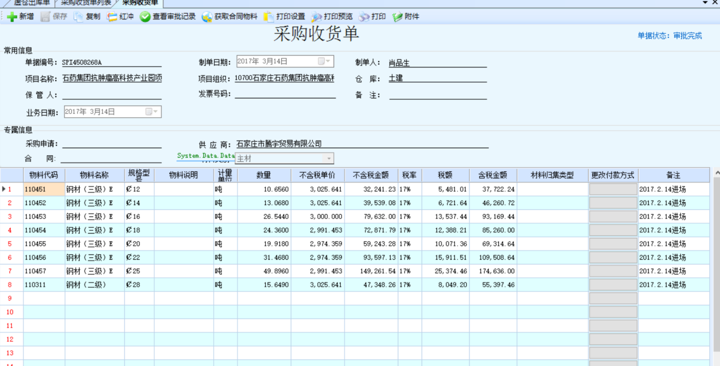This screenshot has height=366, width=720.
Task: Click the 材料归集类型 column header
Action: coord(552,175)
